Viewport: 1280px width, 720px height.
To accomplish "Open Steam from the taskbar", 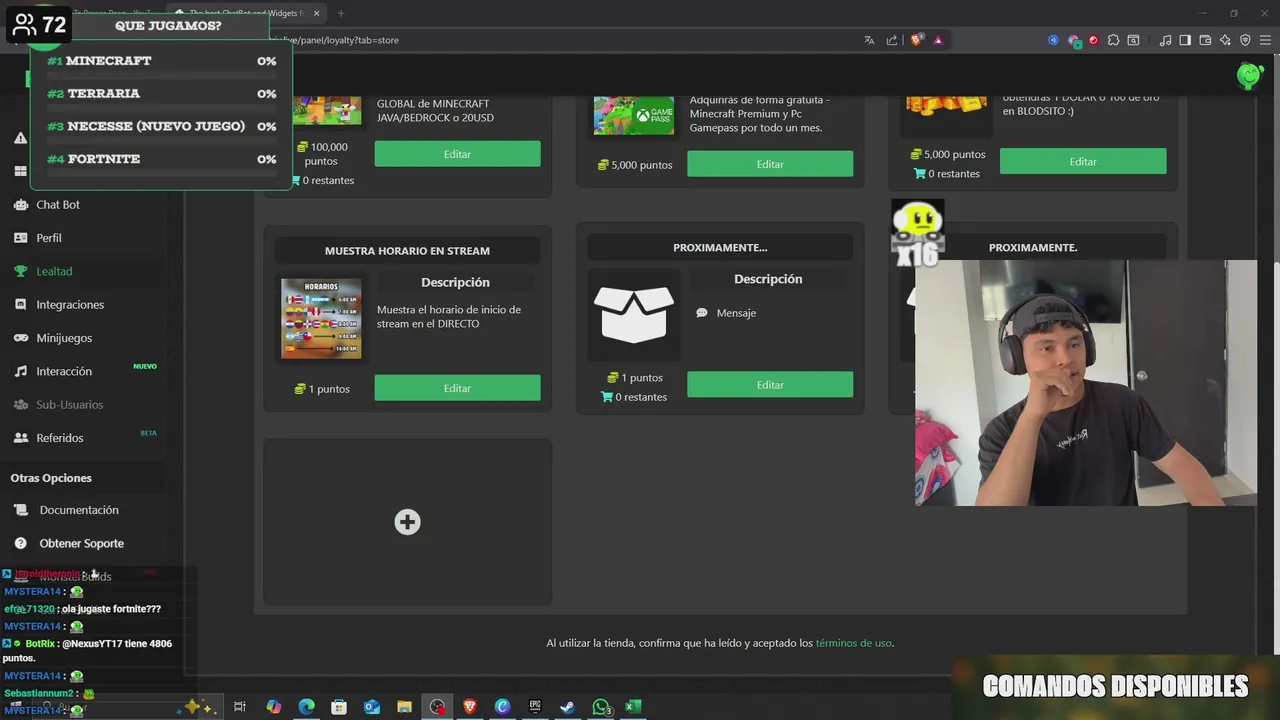I will coord(567,707).
